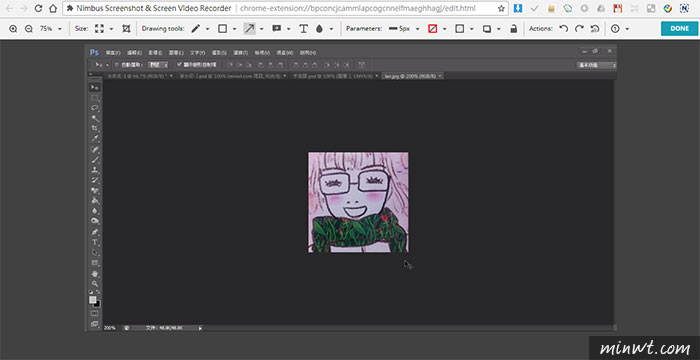
Task: Click the Chrome address bar URL
Action: click(357, 8)
